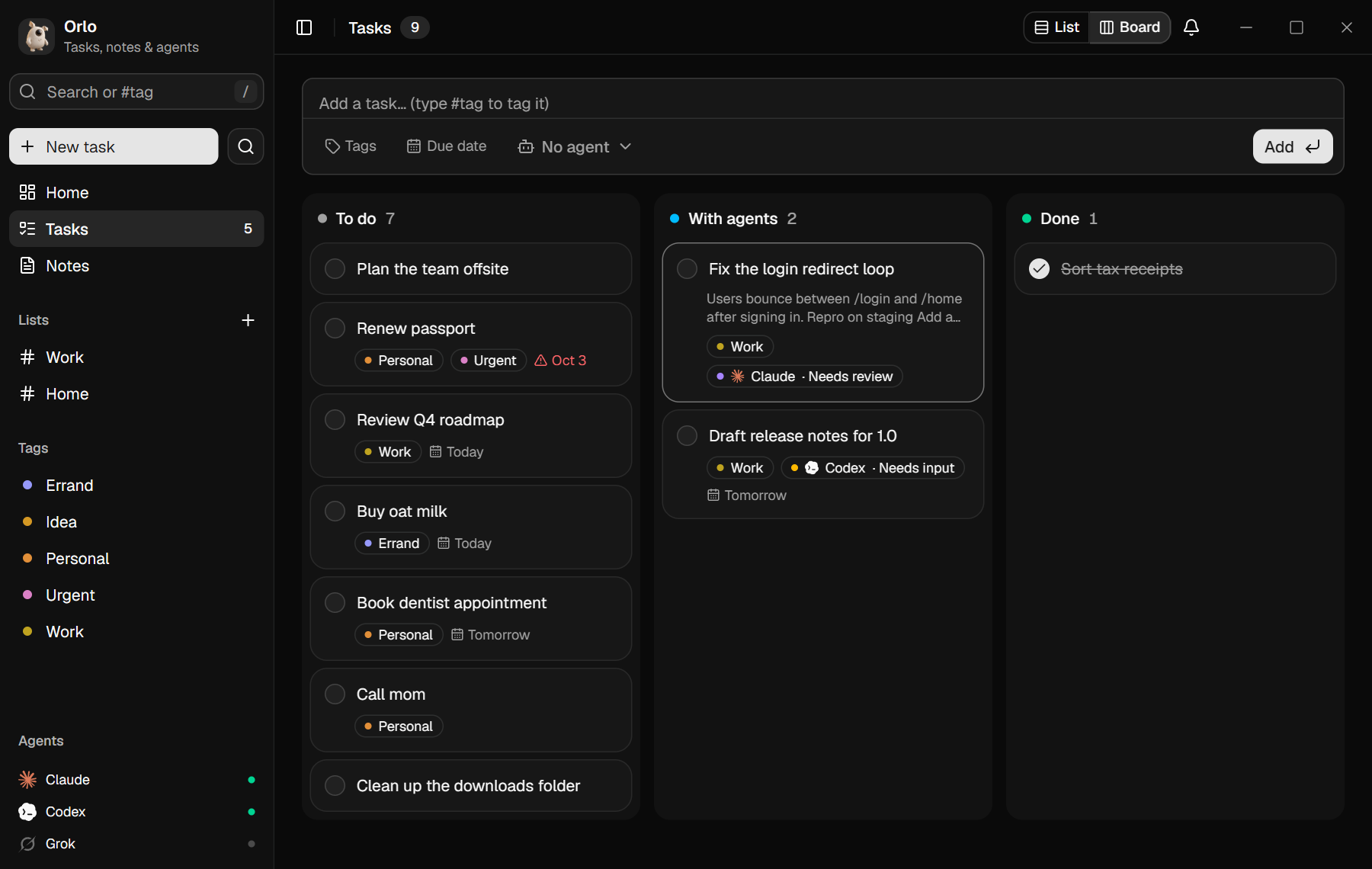Screen dimensions: 1372x869
Task: Switch to List view
Action: (x=1056, y=27)
